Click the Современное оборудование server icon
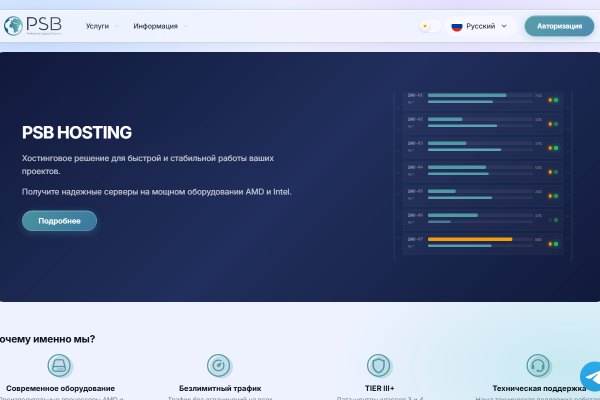Viewport: 600px width, 400px height. pyautogui.click(x=59, y=365)
